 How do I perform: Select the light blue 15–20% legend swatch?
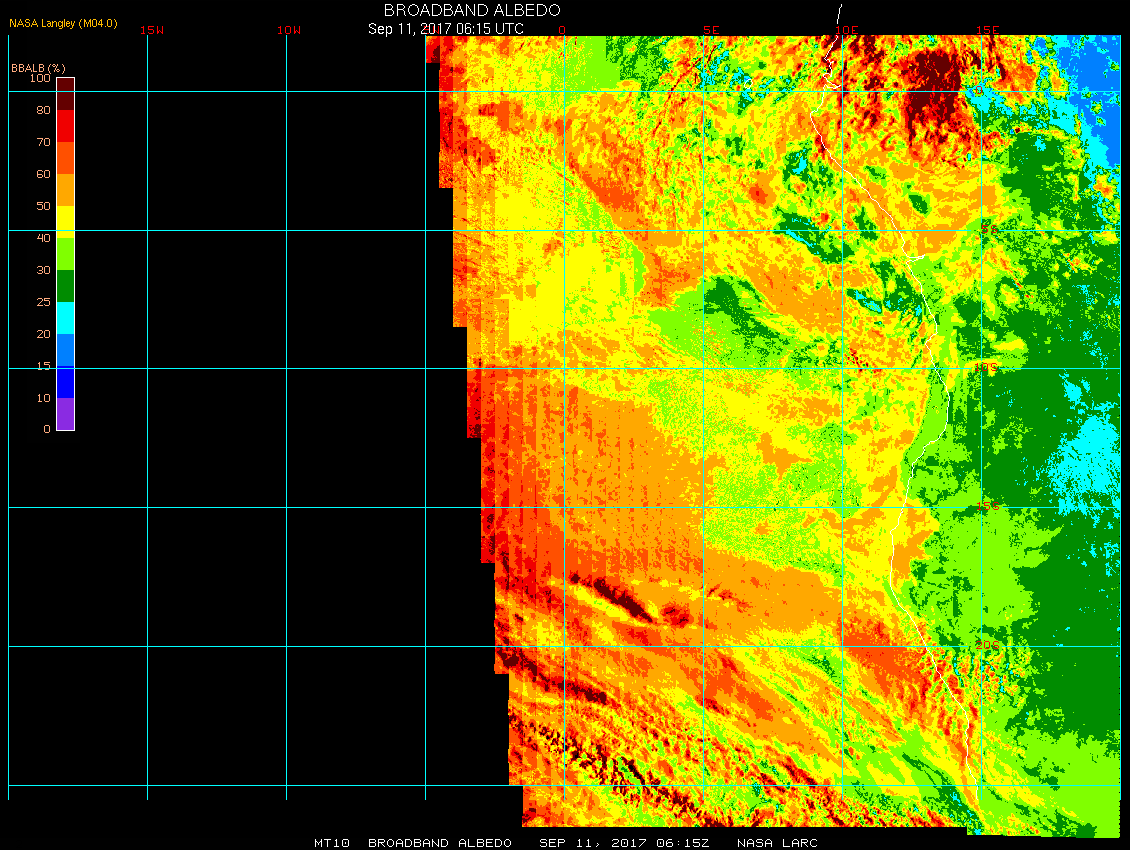[x=66, y=350]
